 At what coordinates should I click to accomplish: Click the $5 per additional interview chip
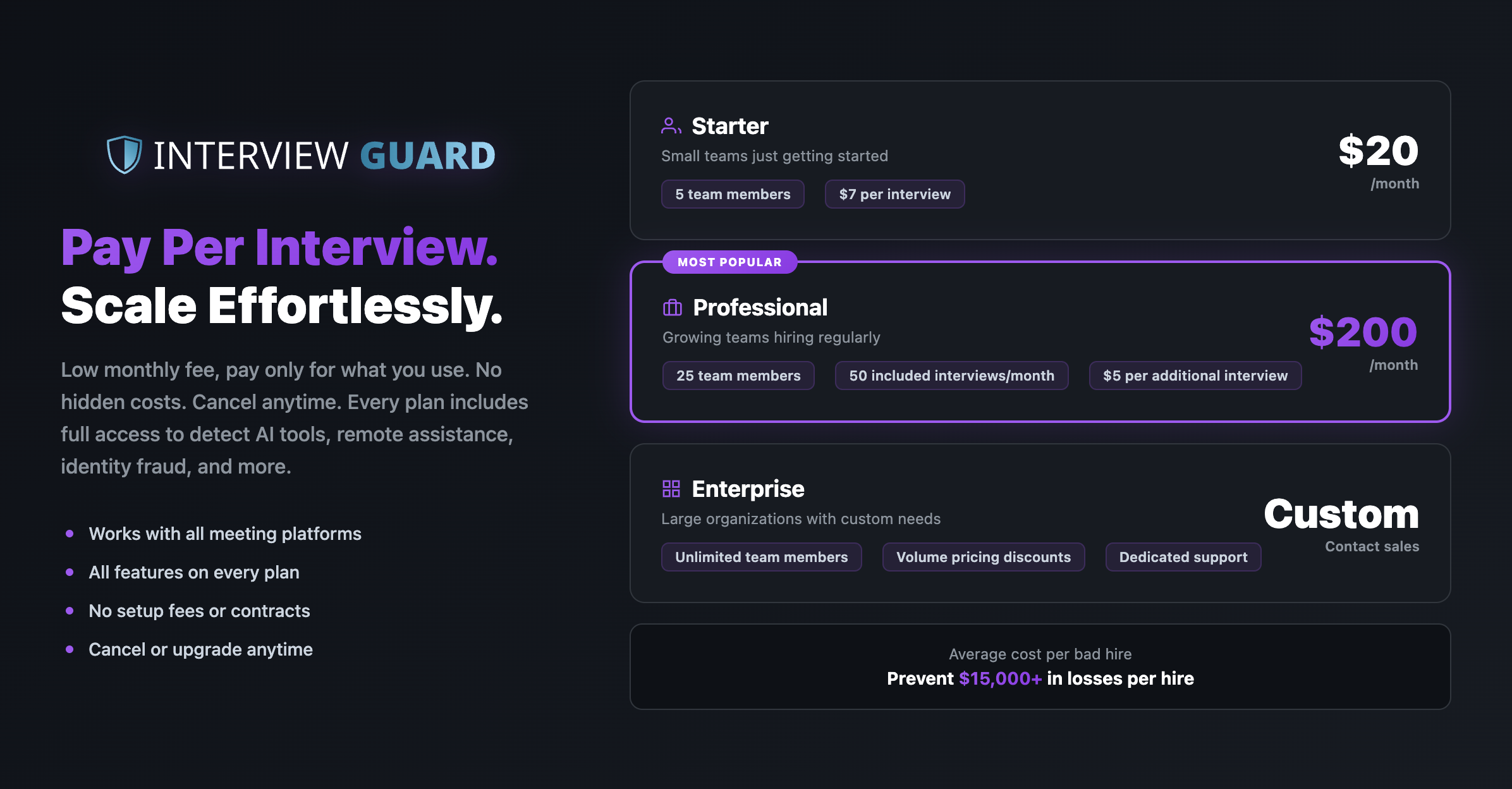click(x=1195, y=375)
